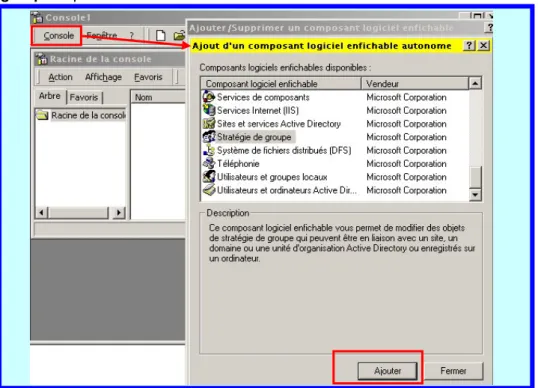Open the Console menu
Viewport: 538px width, 388px height.
click(59, 36)
